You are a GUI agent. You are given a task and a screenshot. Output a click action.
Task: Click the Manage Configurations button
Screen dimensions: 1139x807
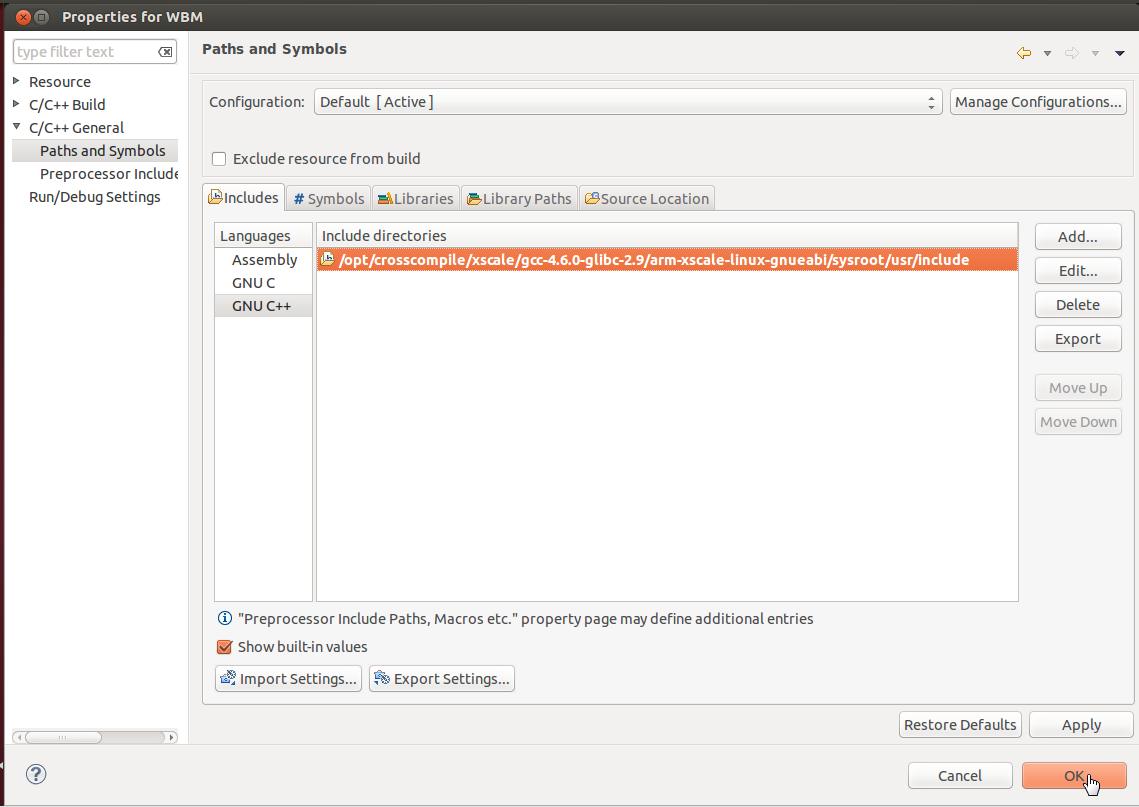point(1038,101)
